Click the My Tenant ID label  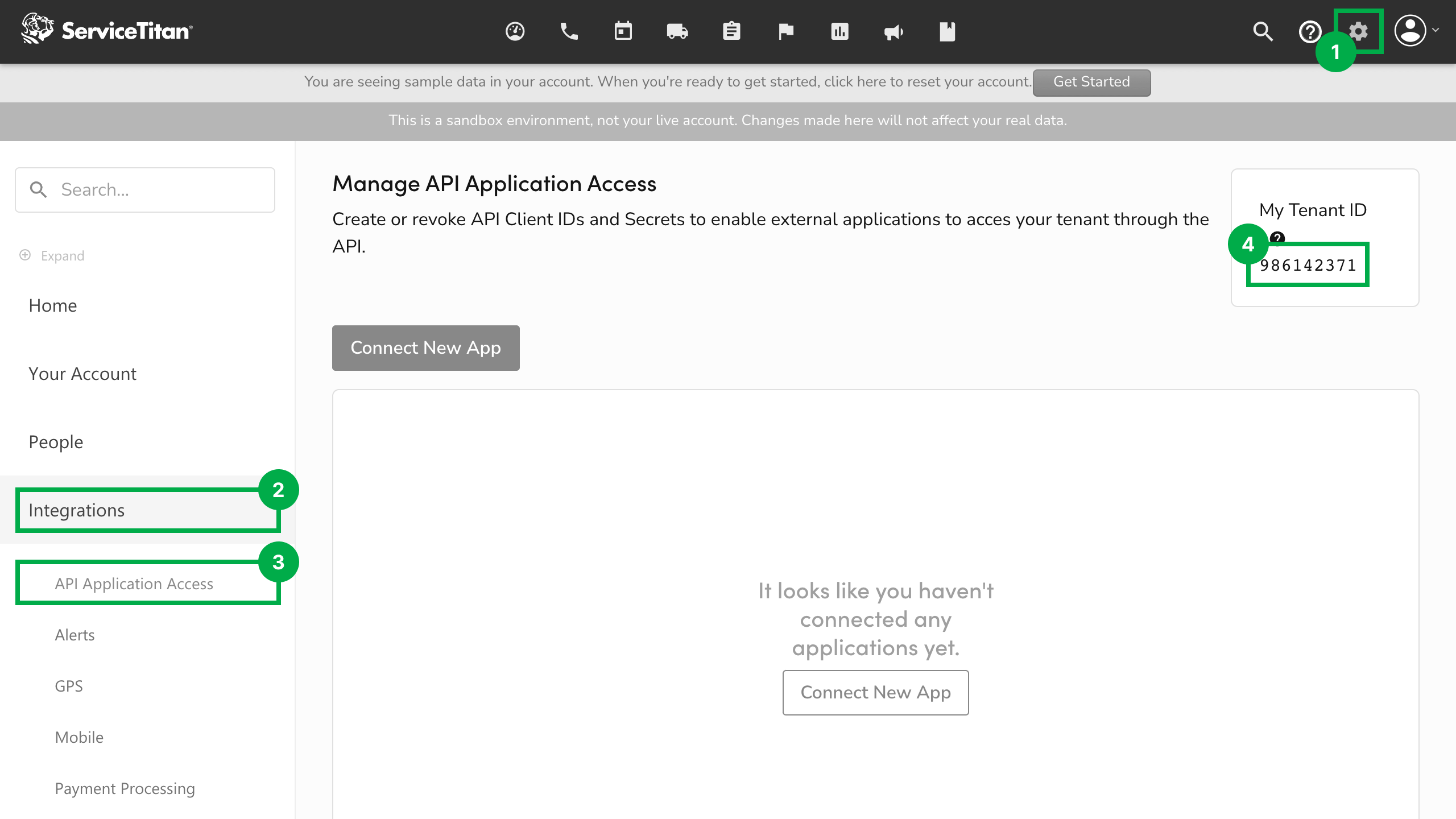1313,210
